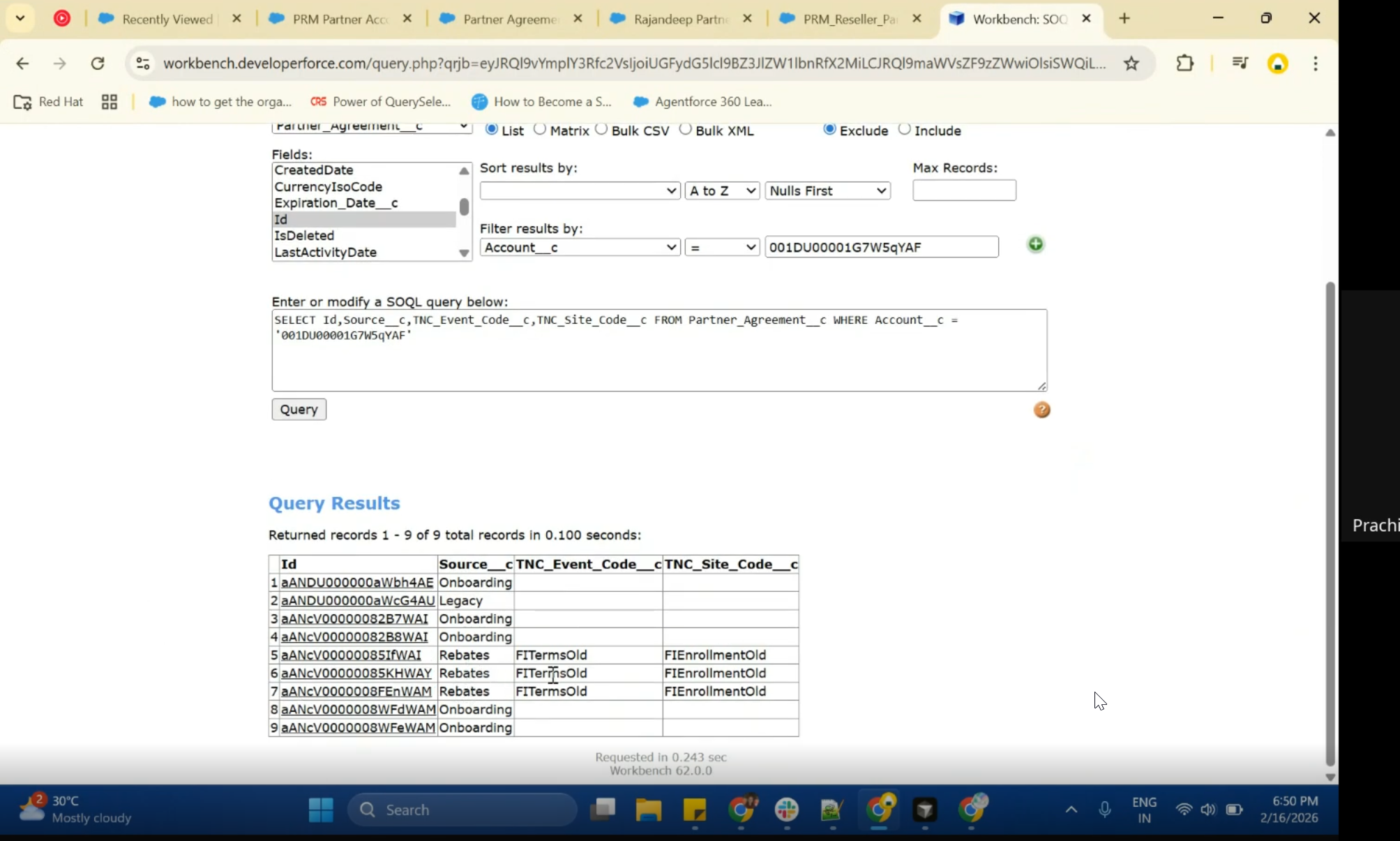Open Slack from the taskbar
This screenshot has height=841, width=1400.
787,810
